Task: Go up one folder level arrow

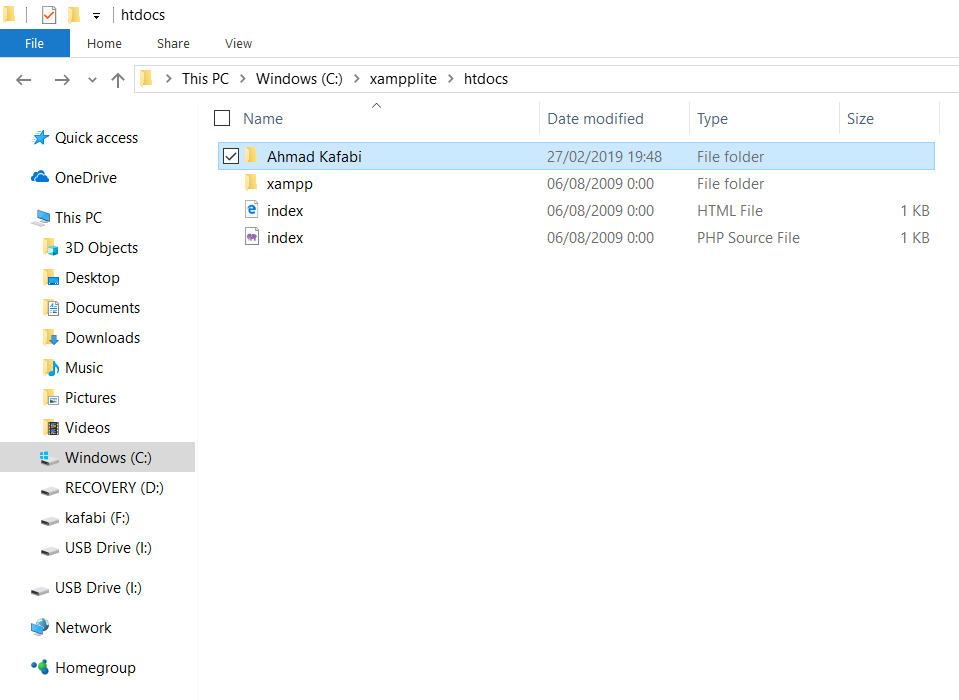Action: [117, 79]
